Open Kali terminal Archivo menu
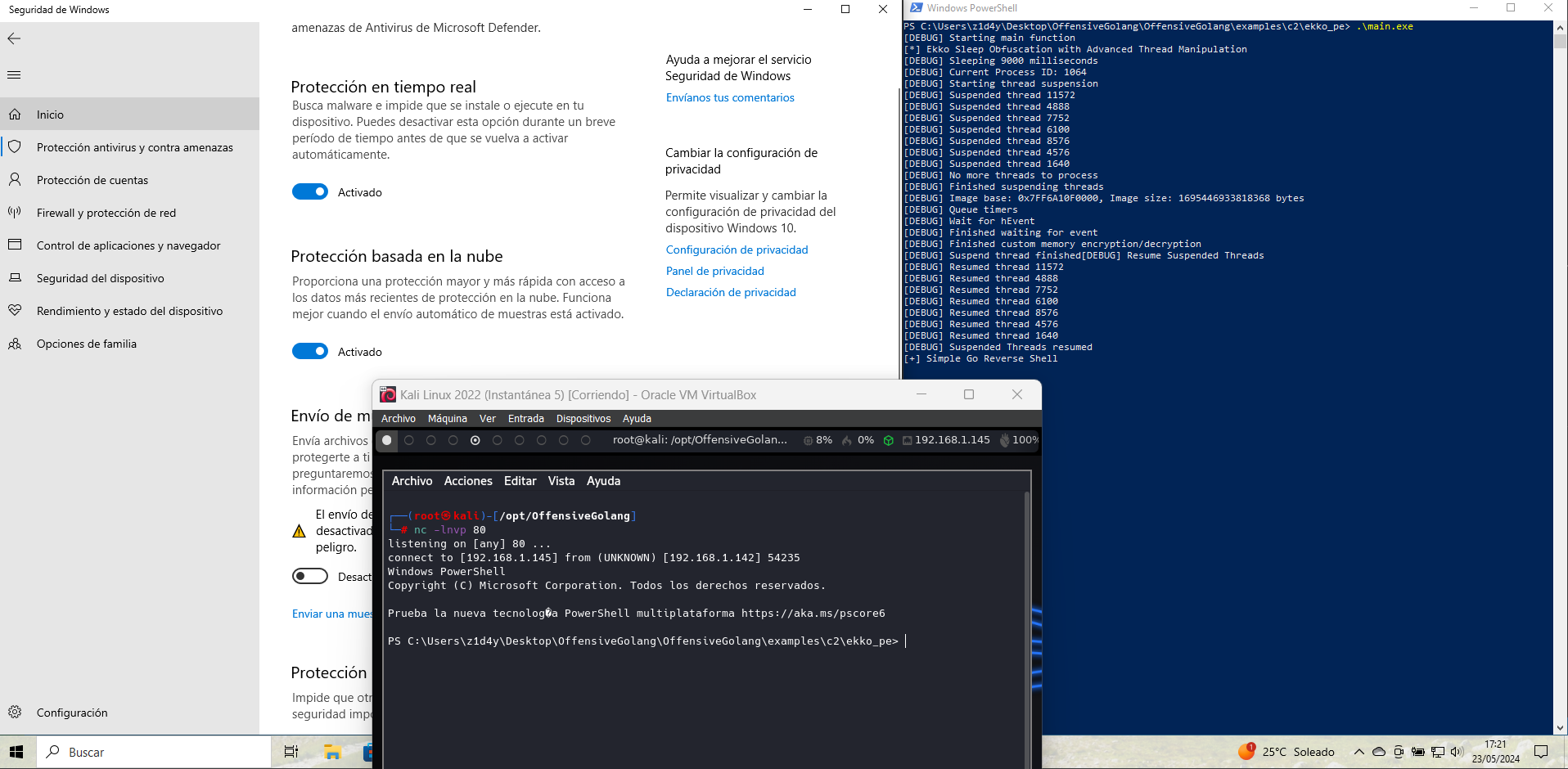This screenshot has width=1568, height=769. (x=412, y=481)
